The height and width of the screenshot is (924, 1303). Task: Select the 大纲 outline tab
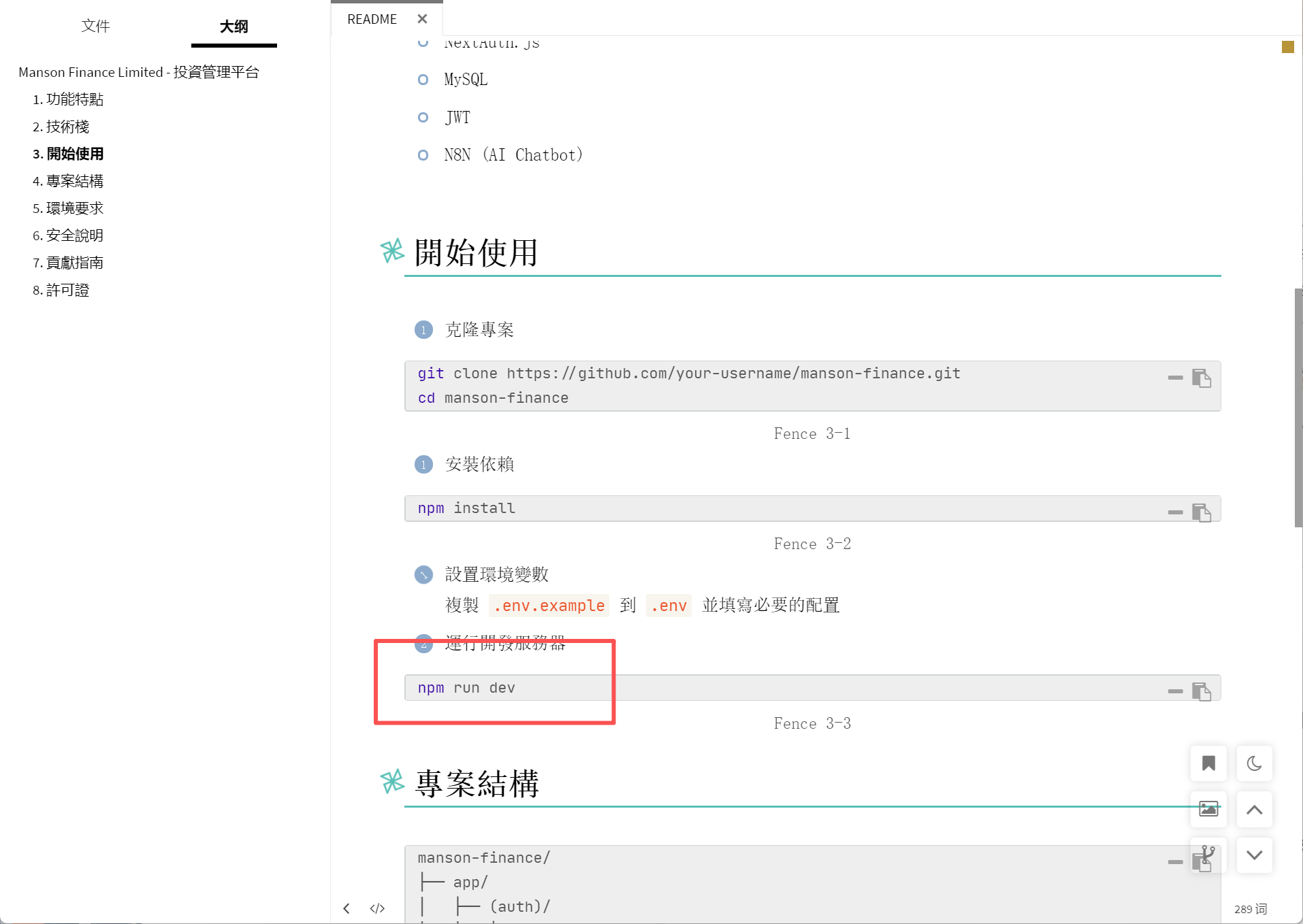pos(234,26)
